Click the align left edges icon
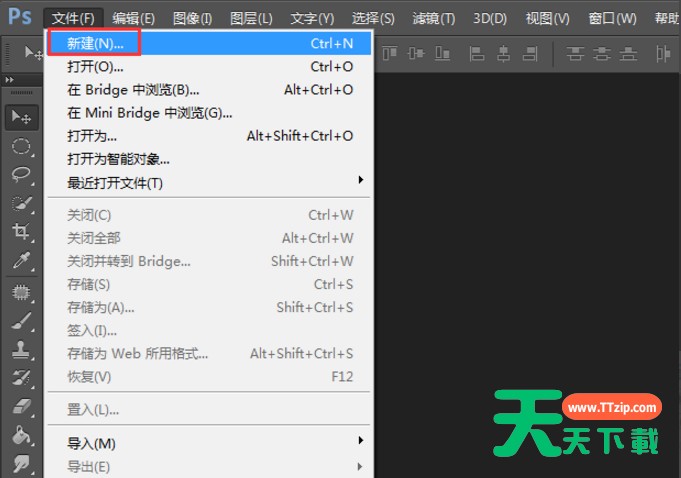The image size is (681, 478). point(477,53)
